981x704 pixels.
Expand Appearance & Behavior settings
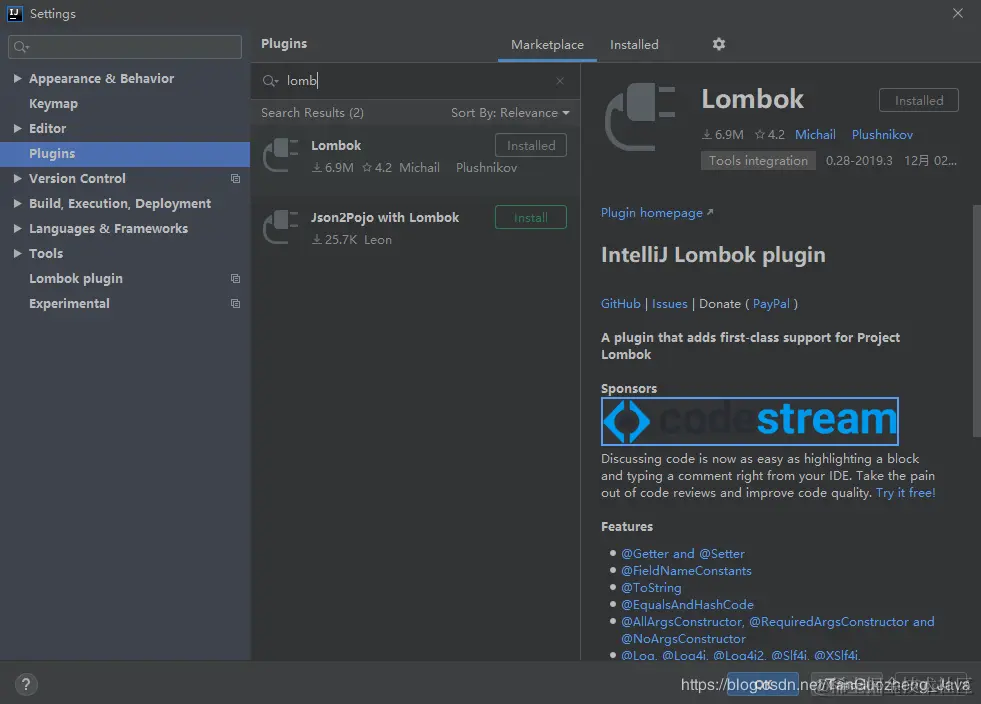(x=18, y=78)
